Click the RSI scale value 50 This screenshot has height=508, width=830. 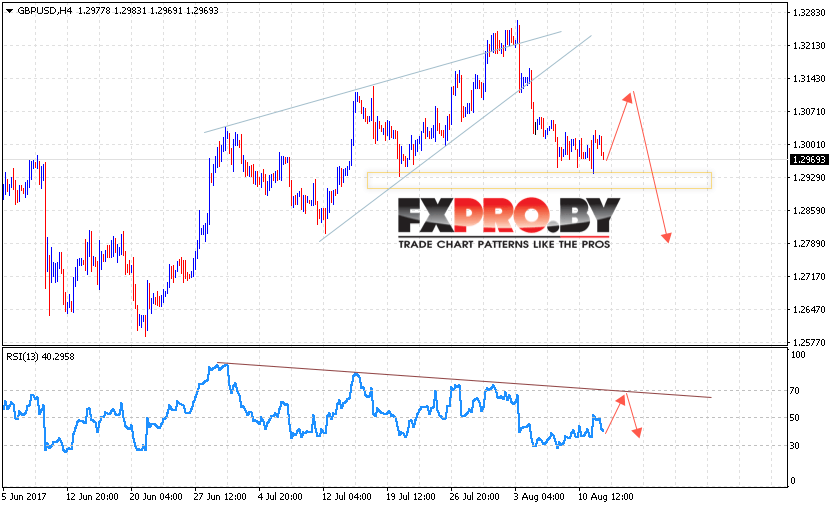795,418
